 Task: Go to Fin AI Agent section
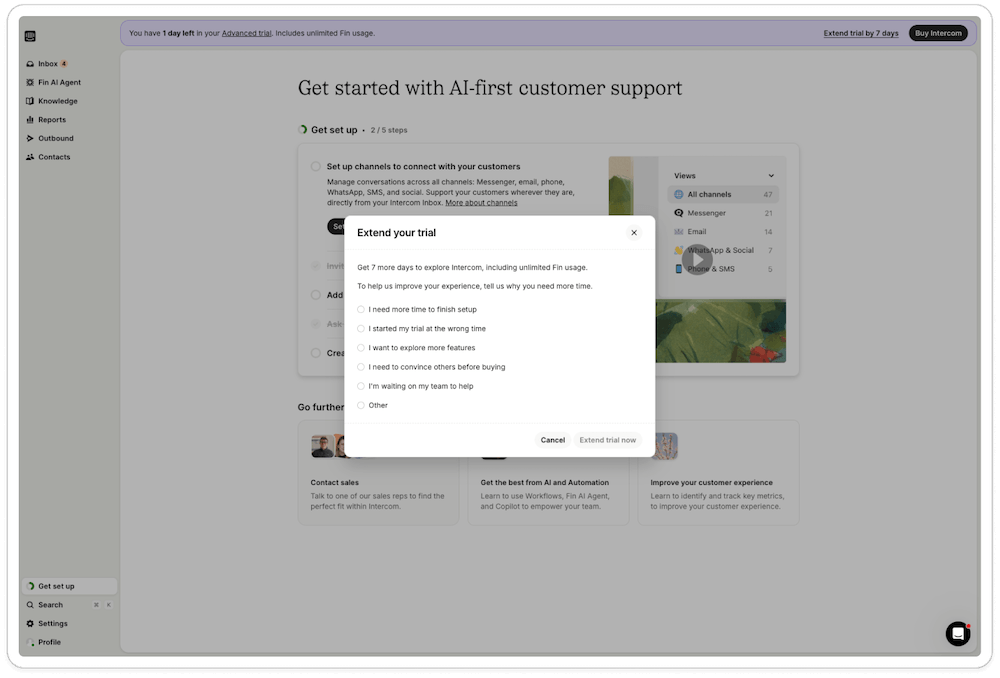click(68, 82)
